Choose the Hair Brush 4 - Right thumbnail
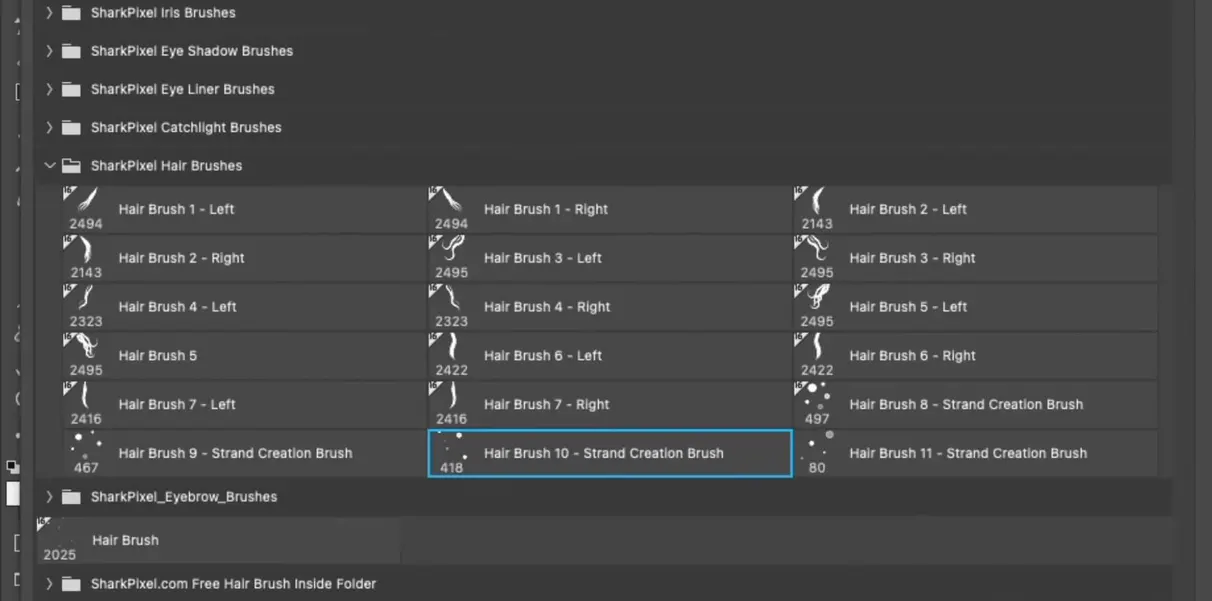This screenshot has width=1212, height=601. click(x=451, y=307)
